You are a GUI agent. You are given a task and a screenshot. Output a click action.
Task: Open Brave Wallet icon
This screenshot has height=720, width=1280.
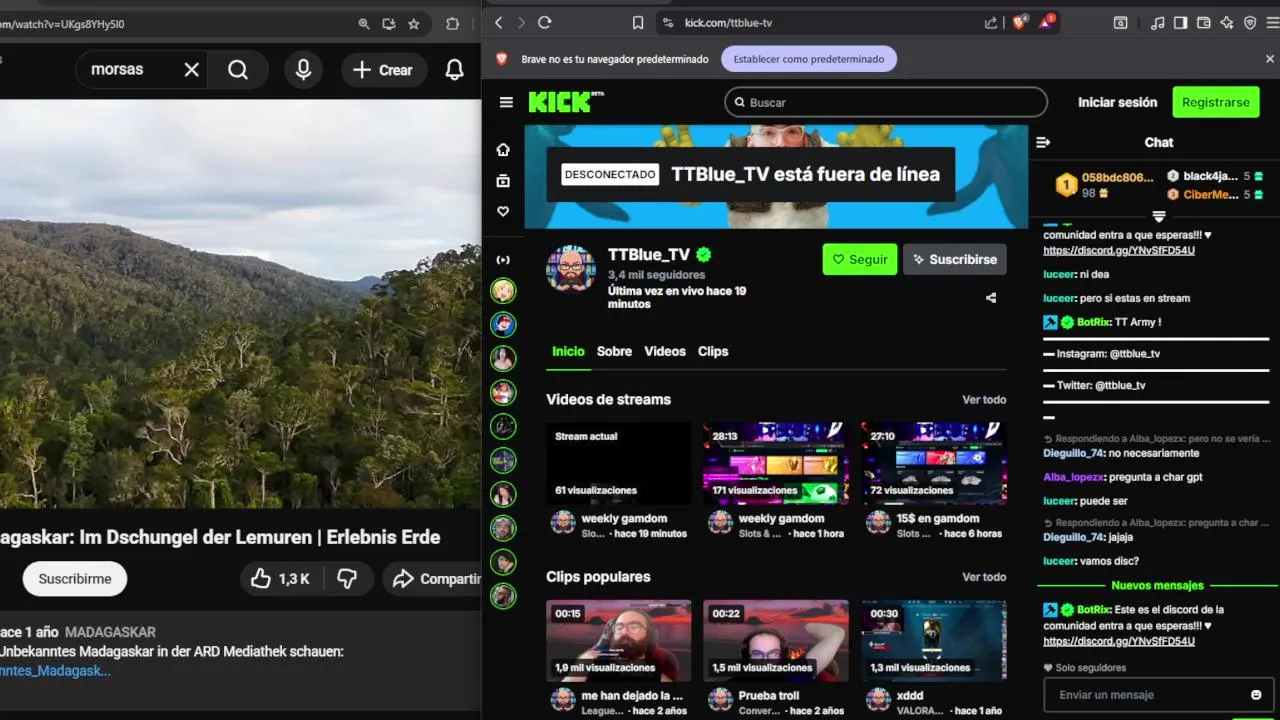(x=1204, y=22)
